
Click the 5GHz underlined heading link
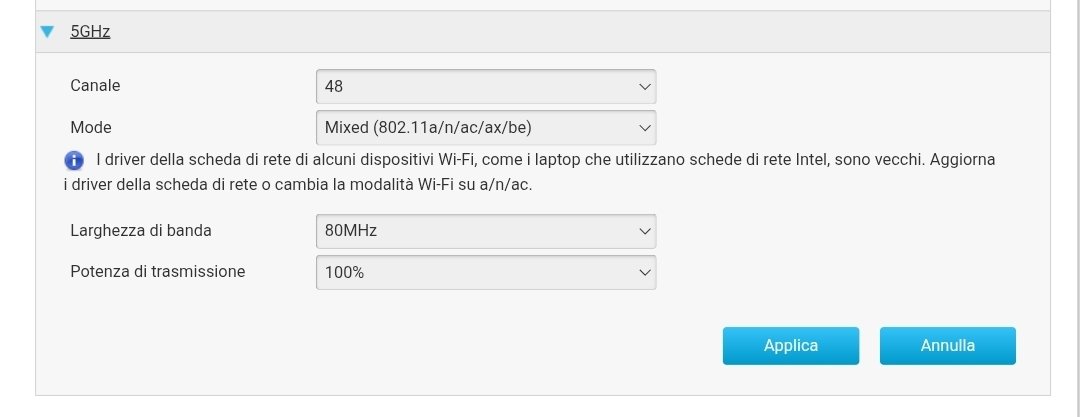coord(90,32)
